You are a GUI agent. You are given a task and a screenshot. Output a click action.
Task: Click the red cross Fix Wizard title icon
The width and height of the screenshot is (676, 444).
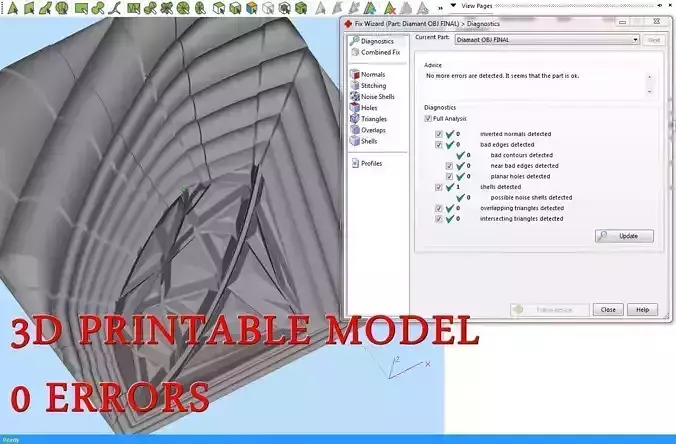(348, 24)
